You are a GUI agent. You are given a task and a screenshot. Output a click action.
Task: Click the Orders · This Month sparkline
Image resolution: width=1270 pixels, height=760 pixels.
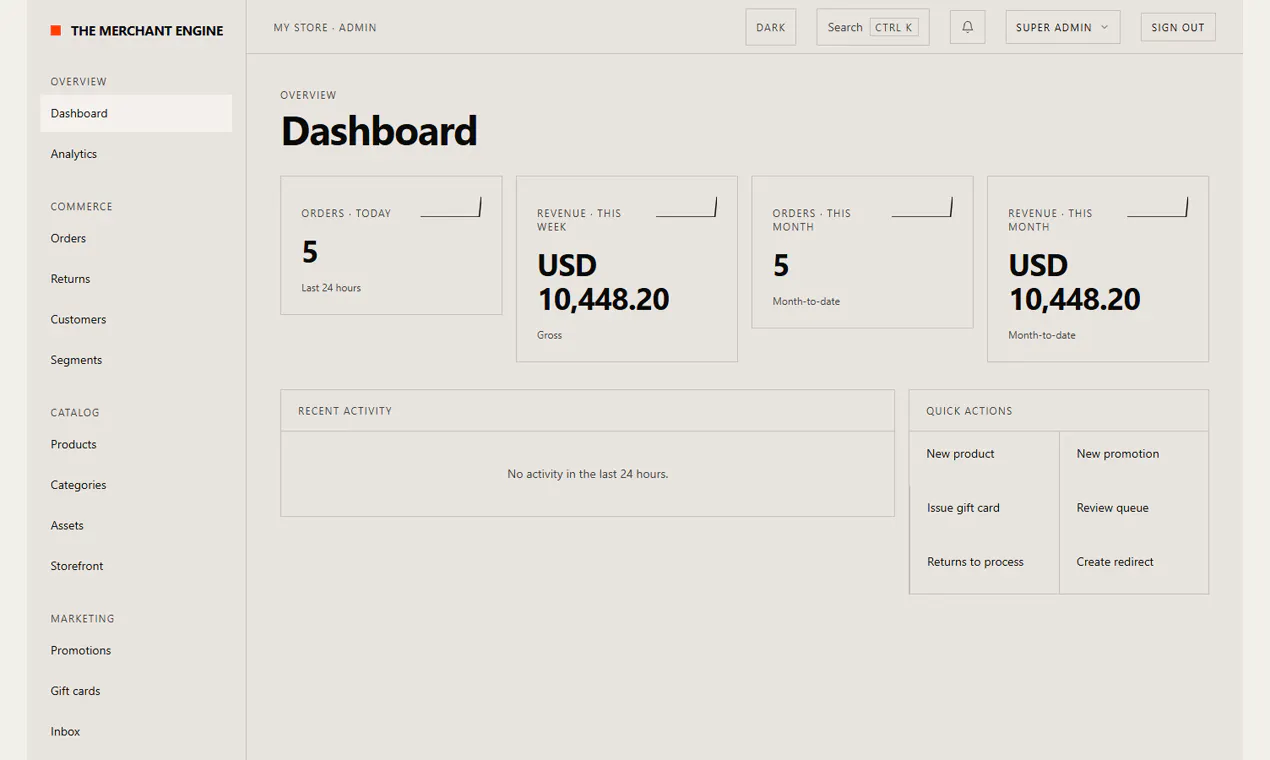(x=922, y=207)
